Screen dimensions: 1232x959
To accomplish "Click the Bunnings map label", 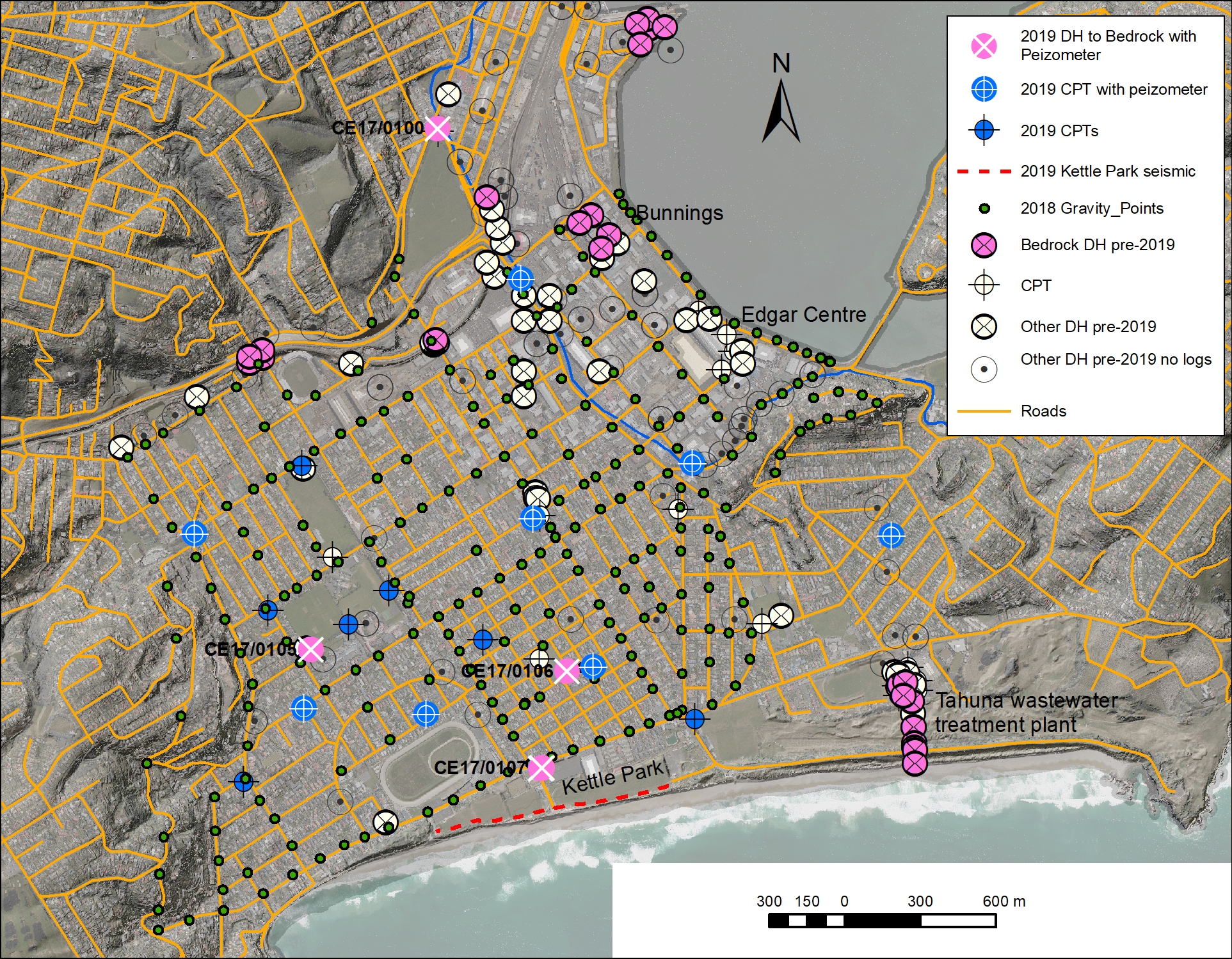I will click(680, 212).
